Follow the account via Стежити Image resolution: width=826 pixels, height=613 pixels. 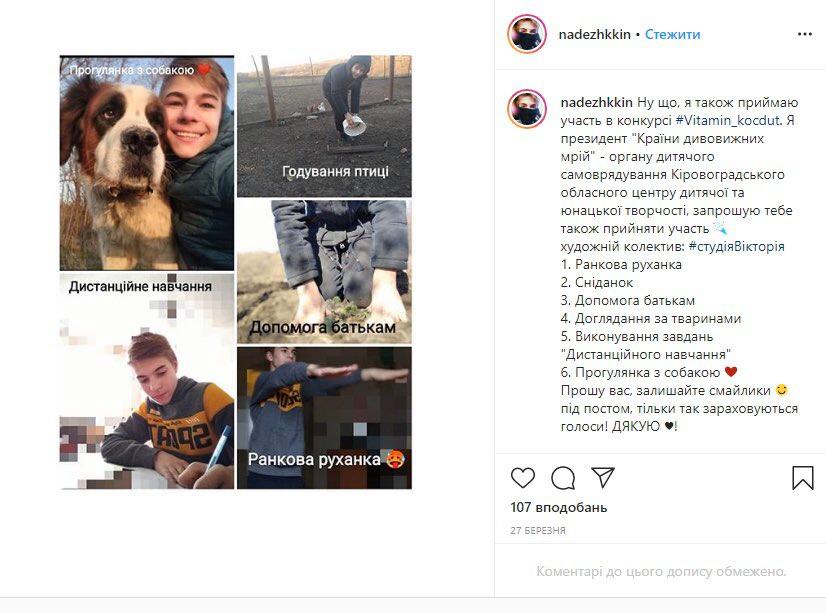(672, 34)
